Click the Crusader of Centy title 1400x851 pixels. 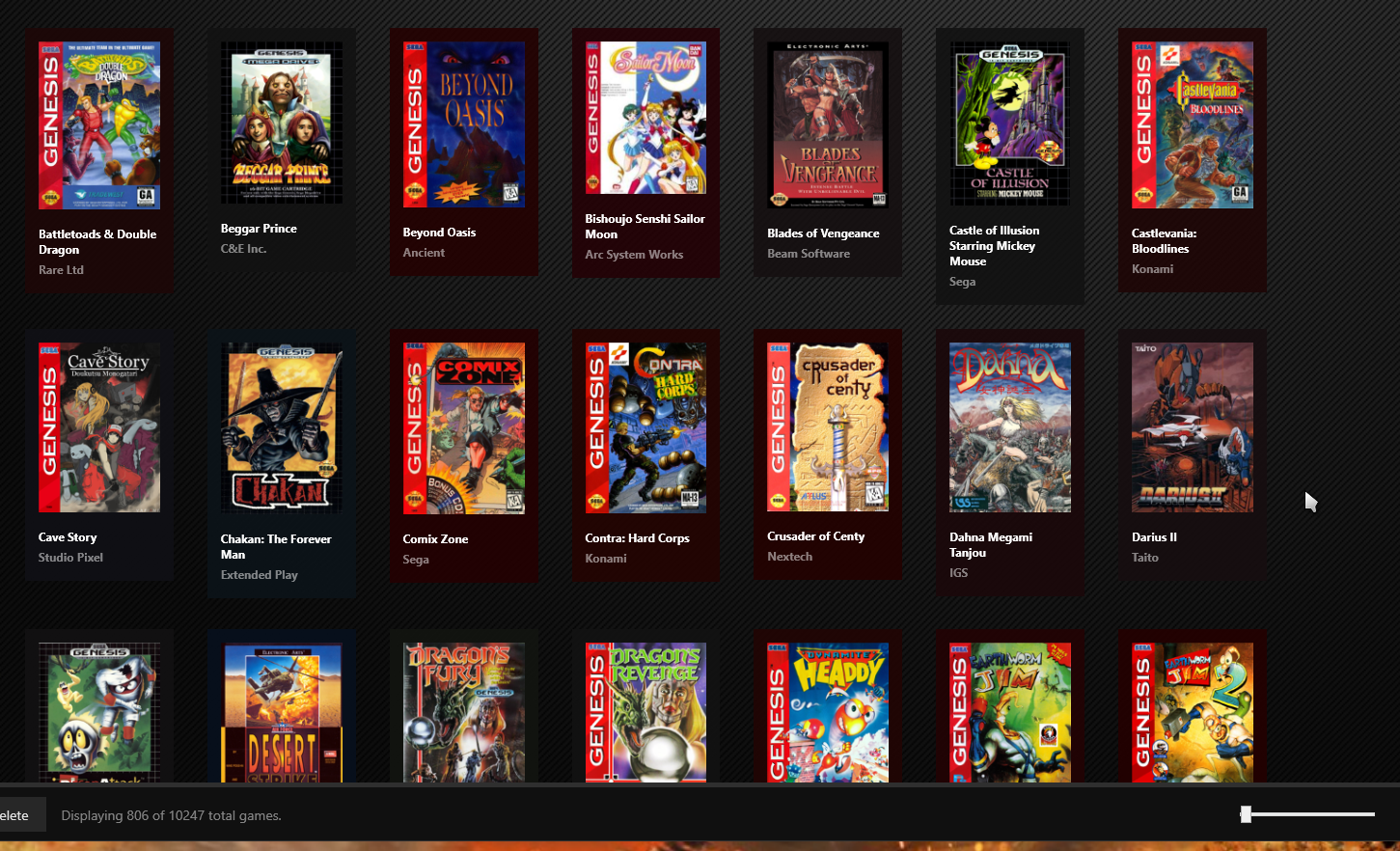(815, 536)
